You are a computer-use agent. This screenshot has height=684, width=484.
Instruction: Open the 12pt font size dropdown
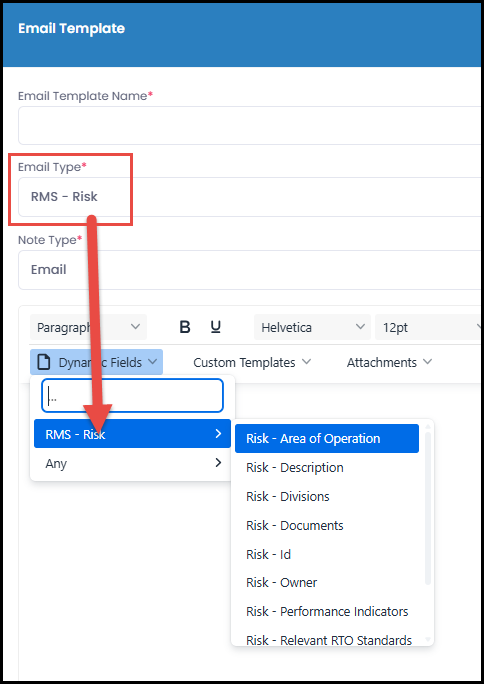point(429,327)
